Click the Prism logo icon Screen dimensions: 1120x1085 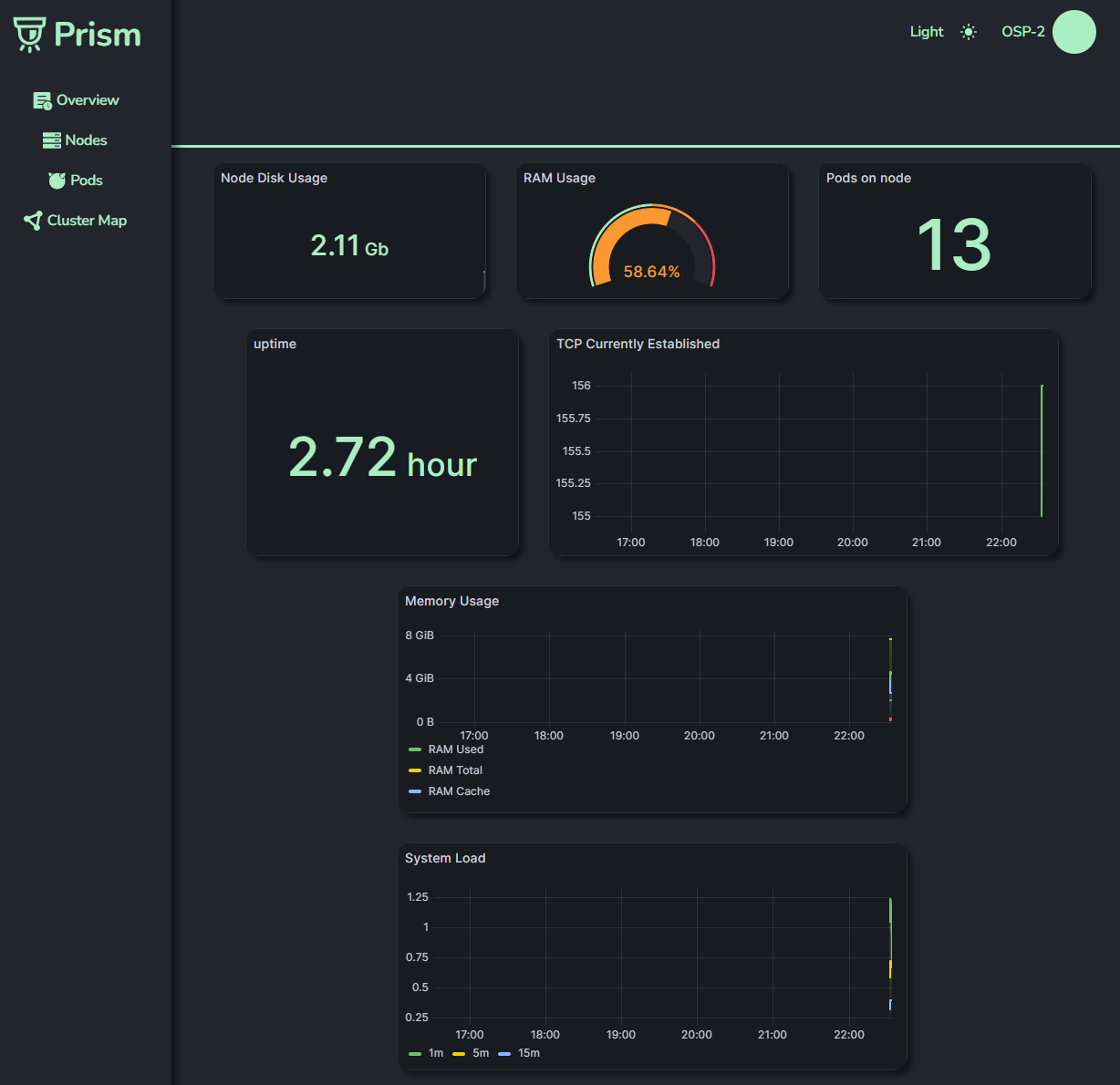click(x=29, y=35)
